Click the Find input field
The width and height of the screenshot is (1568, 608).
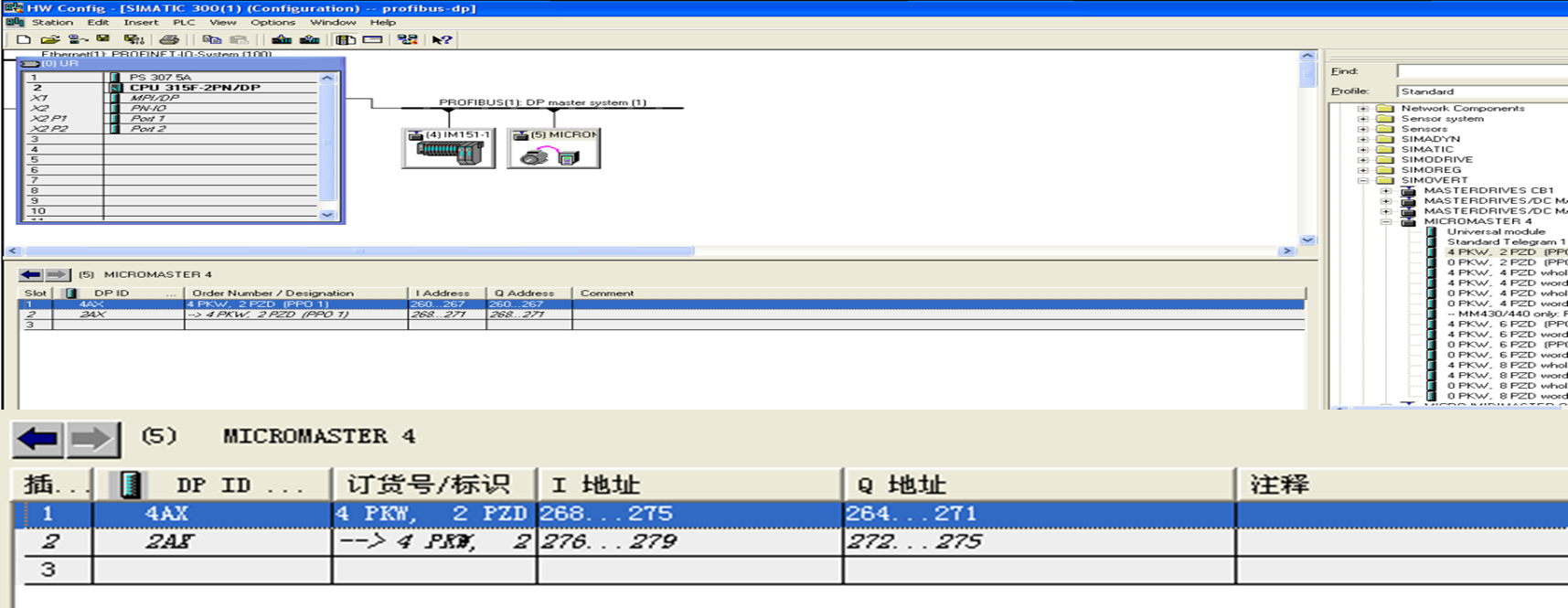(x=1482, y=71)
